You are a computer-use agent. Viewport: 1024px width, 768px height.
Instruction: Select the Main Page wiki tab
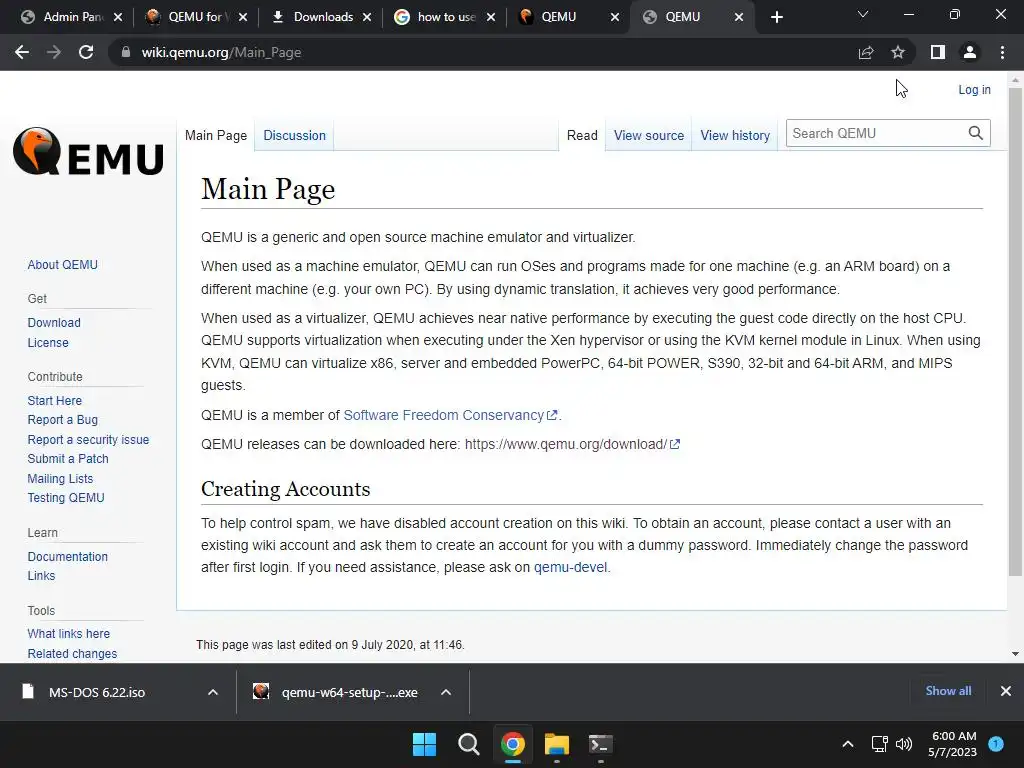(216, 135)
